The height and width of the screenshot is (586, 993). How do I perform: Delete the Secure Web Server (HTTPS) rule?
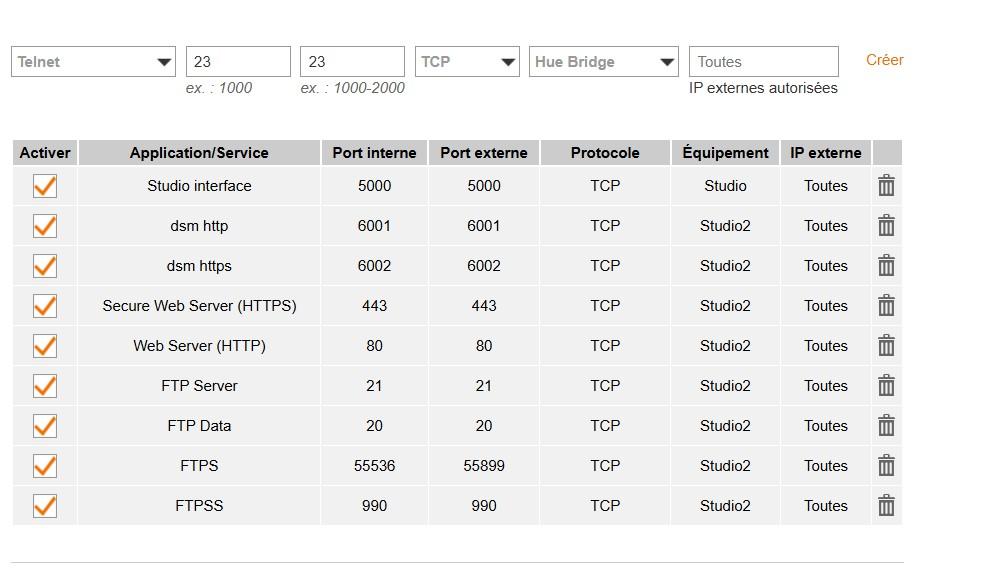pyautogui.click(x=886, y=306)
